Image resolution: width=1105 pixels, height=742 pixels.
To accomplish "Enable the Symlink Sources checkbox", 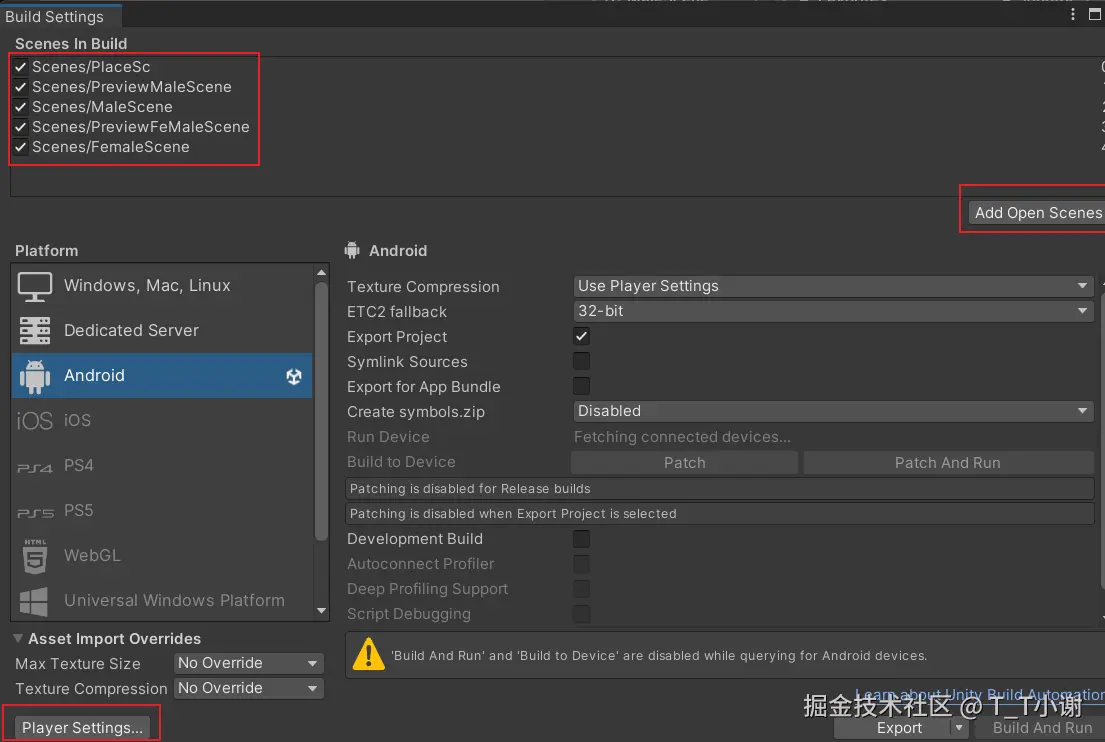I will (x=581, y=361).
